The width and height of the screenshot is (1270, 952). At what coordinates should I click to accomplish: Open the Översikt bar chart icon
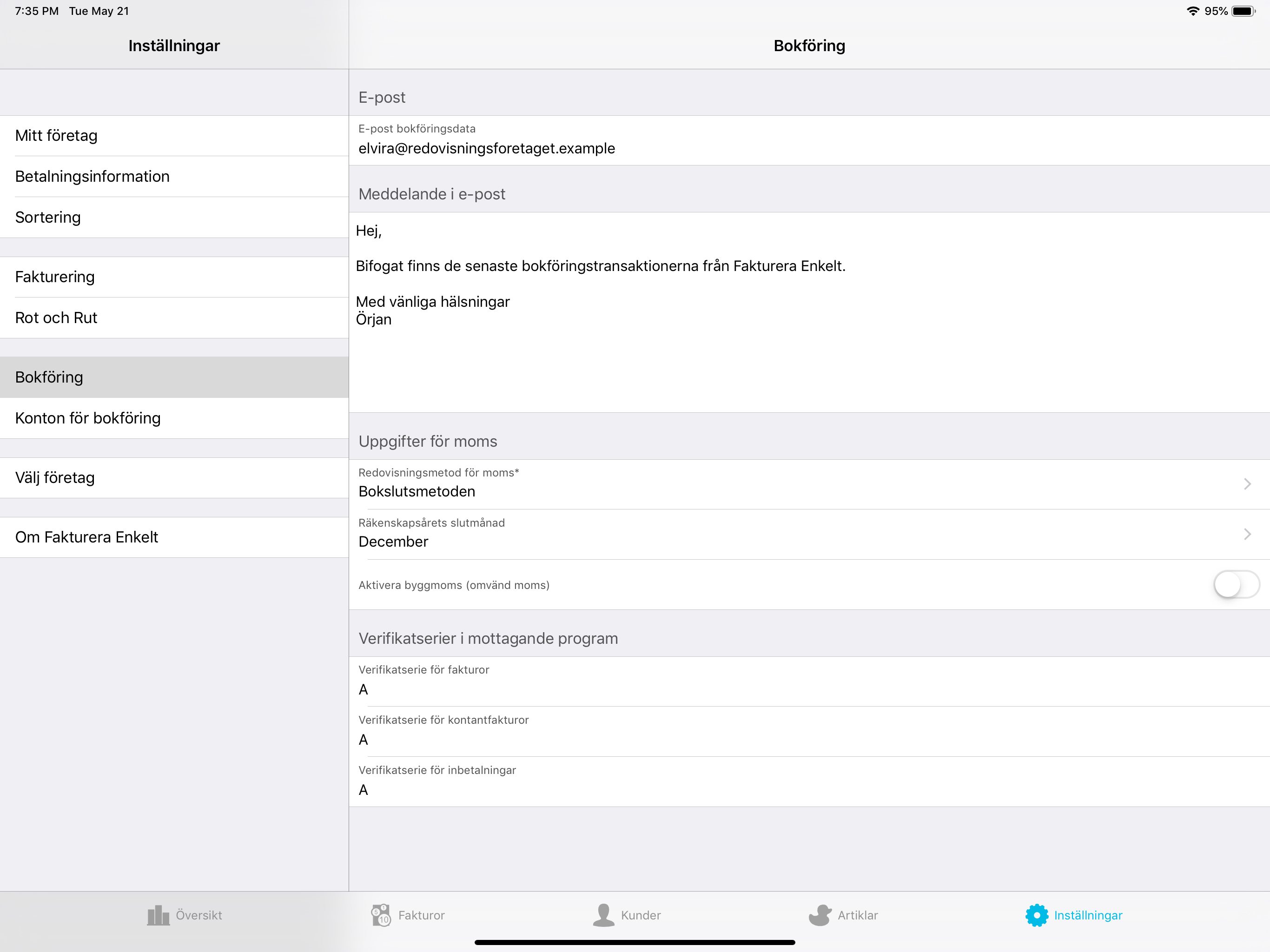coord(159,915)
